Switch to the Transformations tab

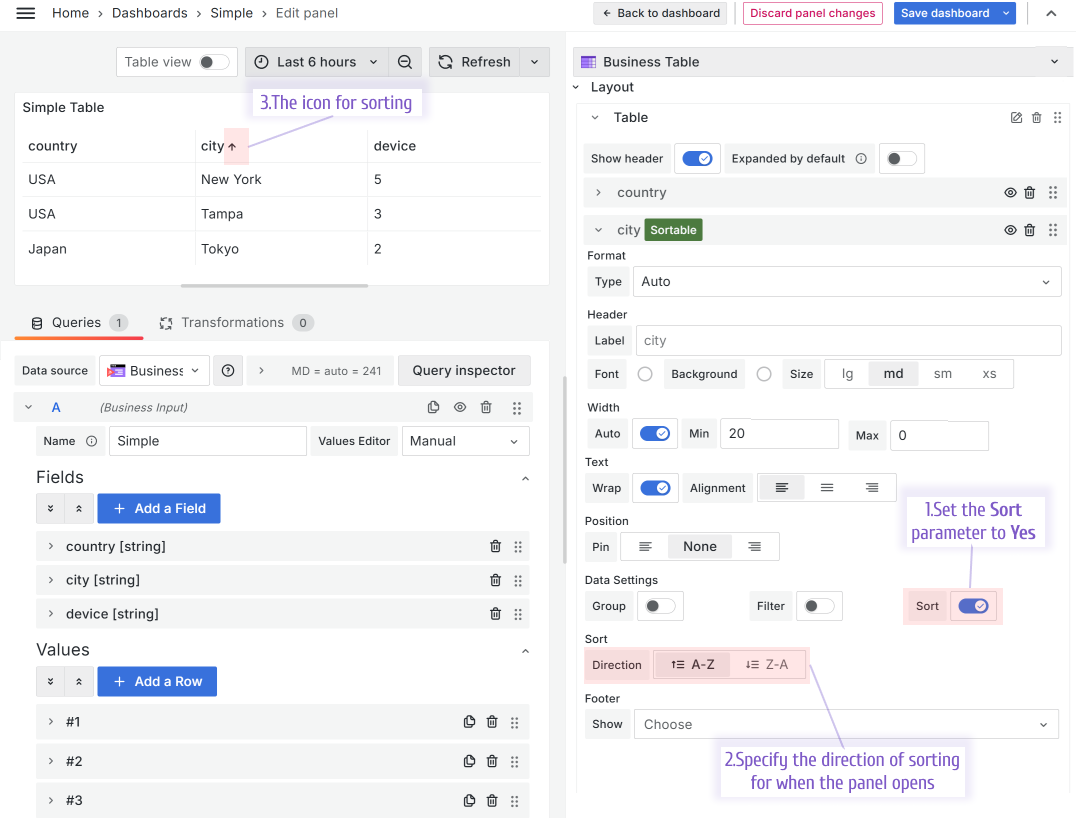pos(236,322)
